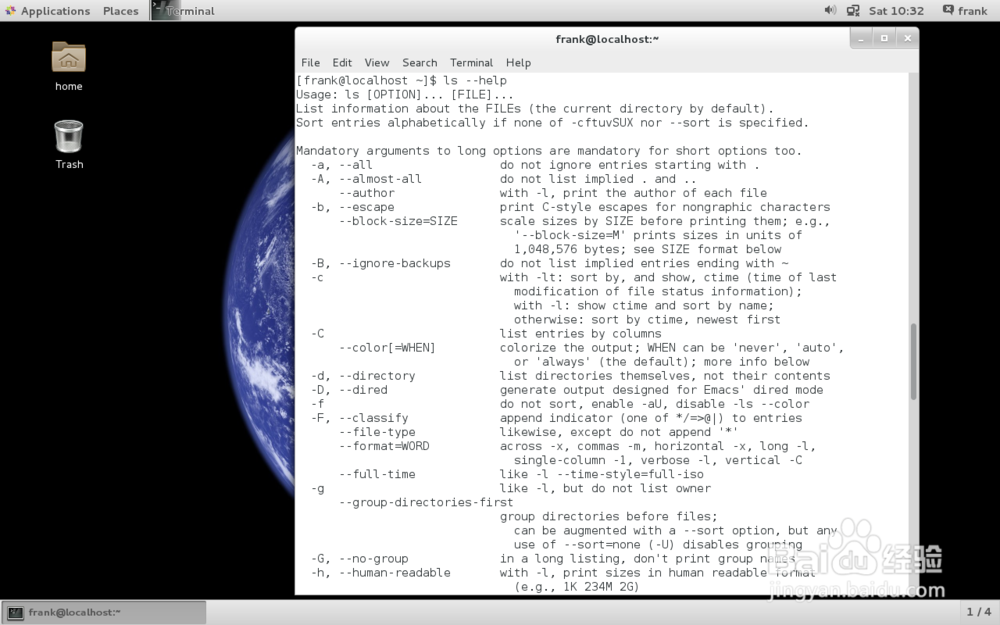Click the '--author' option text
This screenshot has width=1000, height=625.
click(367, 193)
